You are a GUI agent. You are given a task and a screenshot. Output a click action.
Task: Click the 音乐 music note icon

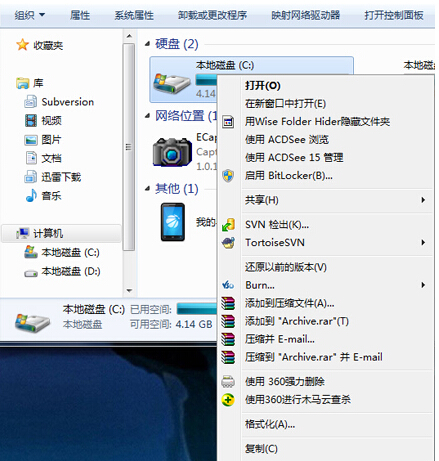[31, 195]
